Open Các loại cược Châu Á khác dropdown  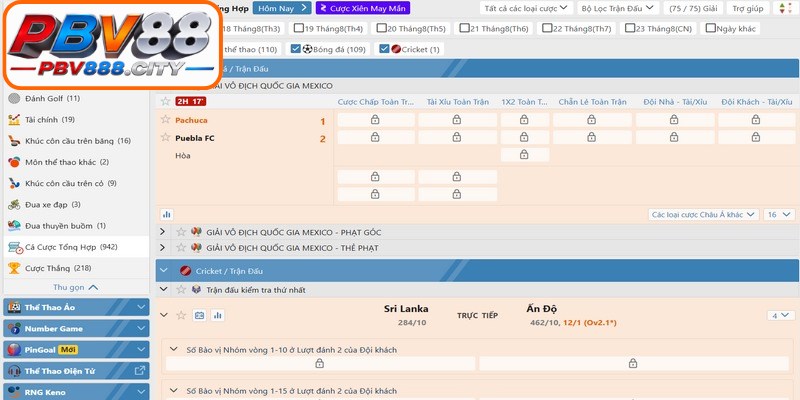(x=704, y=215)
